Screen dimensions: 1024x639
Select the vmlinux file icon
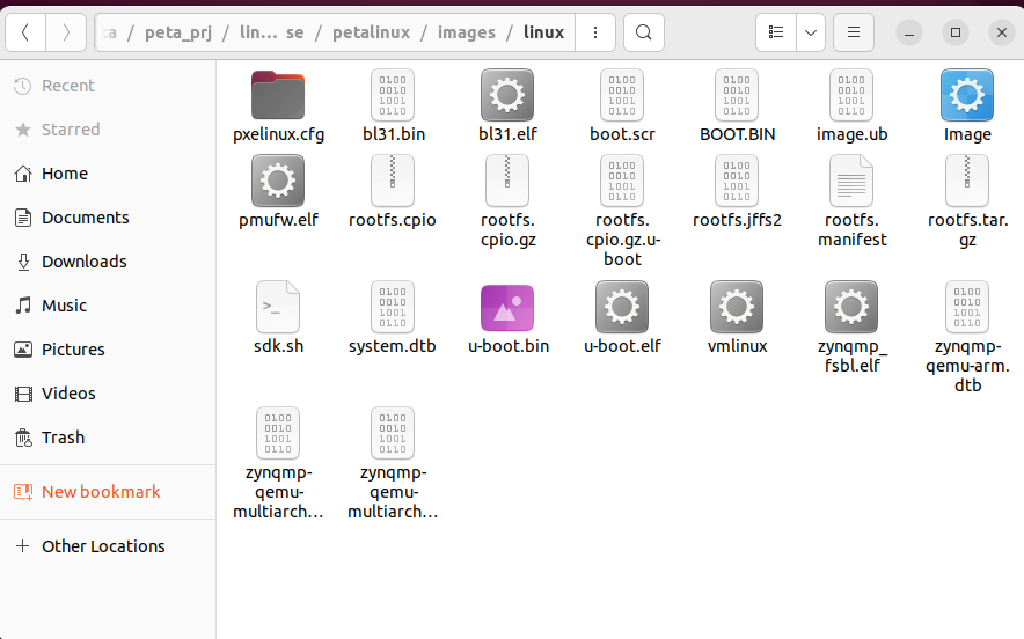[x=737, y=307]
